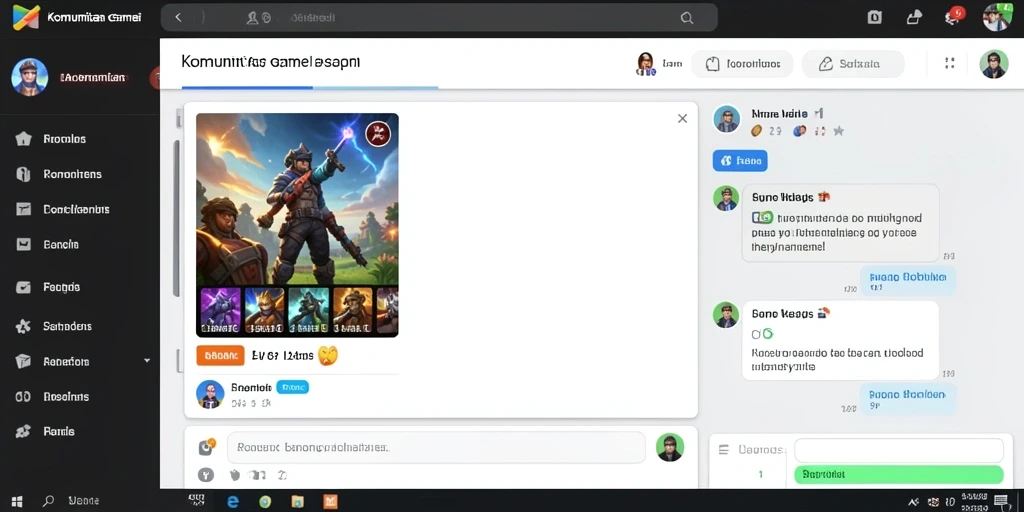Click the coin icon under Nrre Irirle
The width and height of the screenshot is (1024, 512).
756,131
